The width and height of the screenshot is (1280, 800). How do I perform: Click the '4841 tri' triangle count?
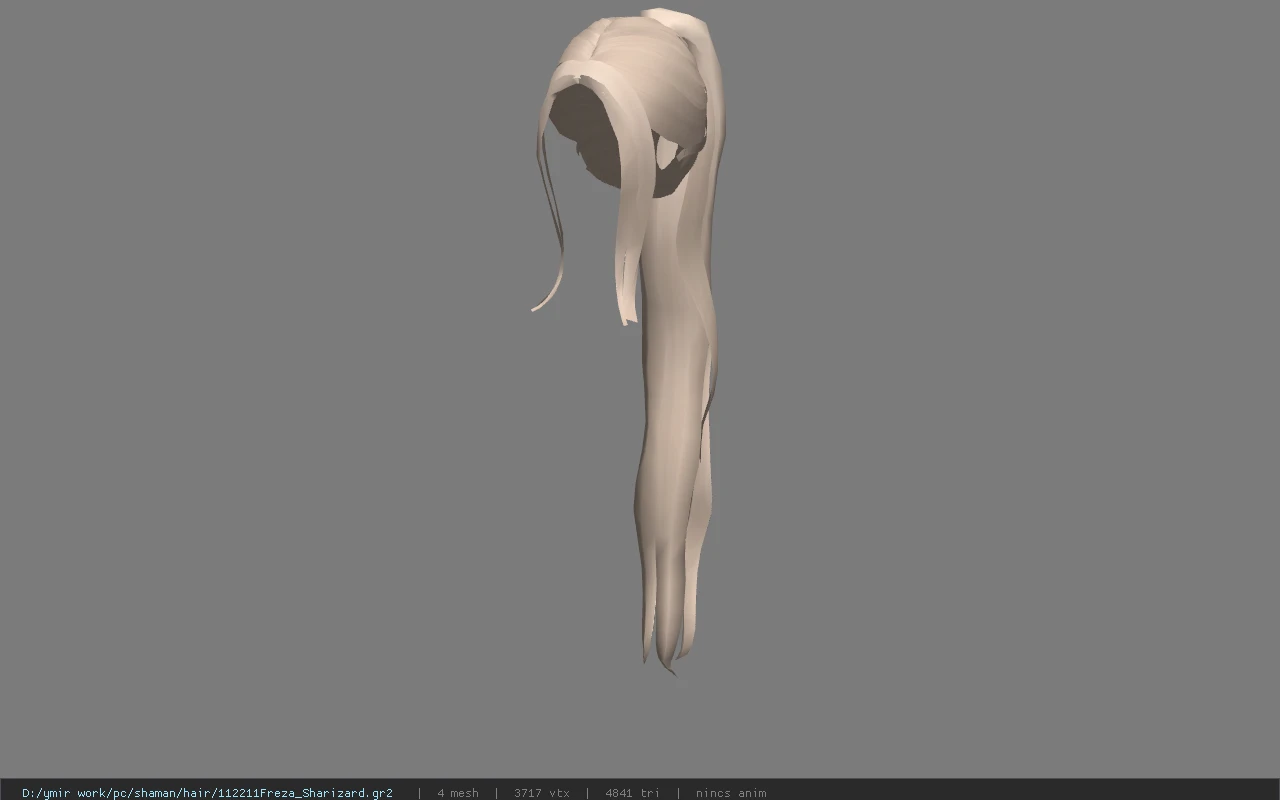coord(632,793)
